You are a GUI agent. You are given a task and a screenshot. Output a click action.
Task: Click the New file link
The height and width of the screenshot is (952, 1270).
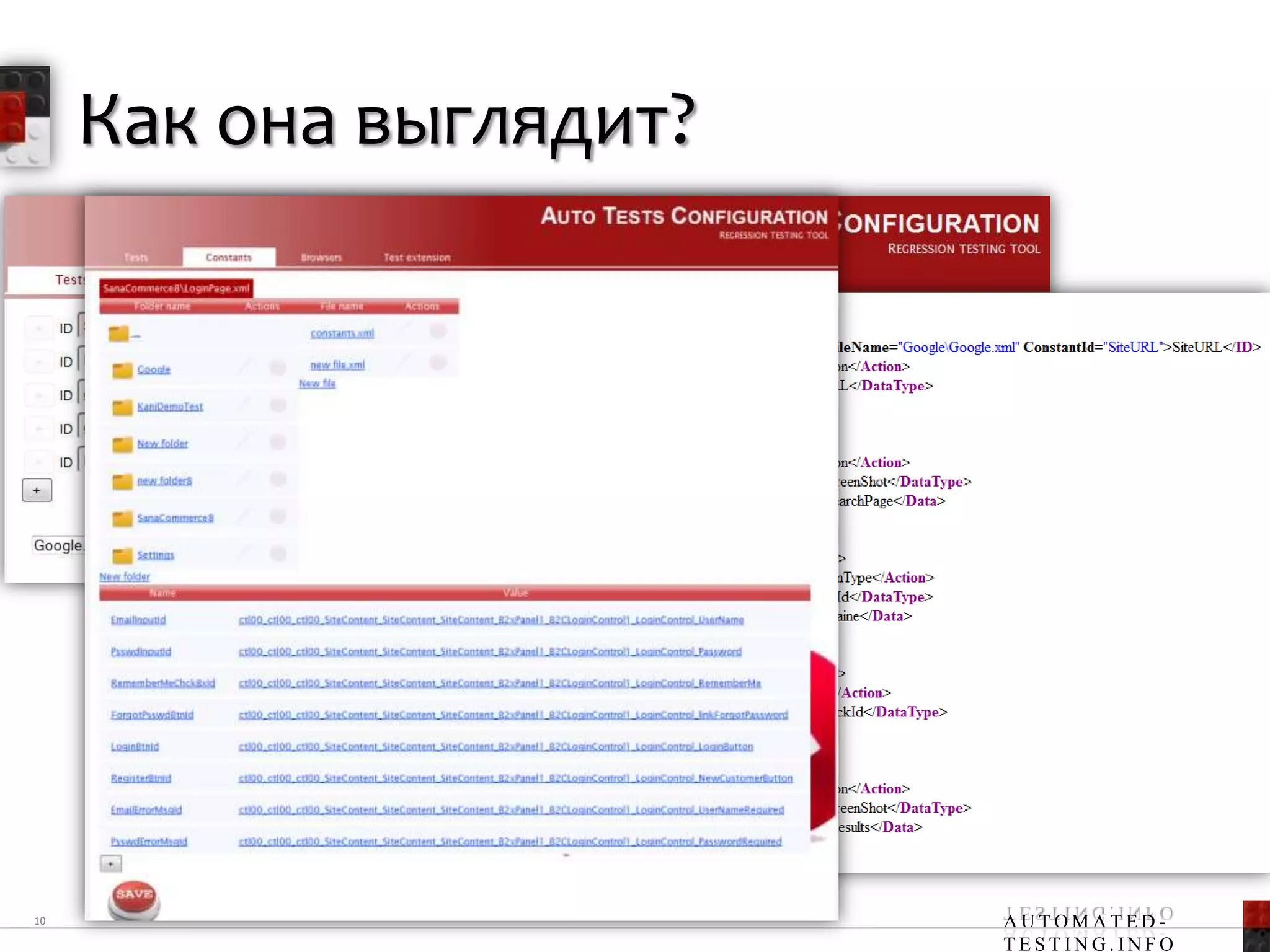(317, 384)
